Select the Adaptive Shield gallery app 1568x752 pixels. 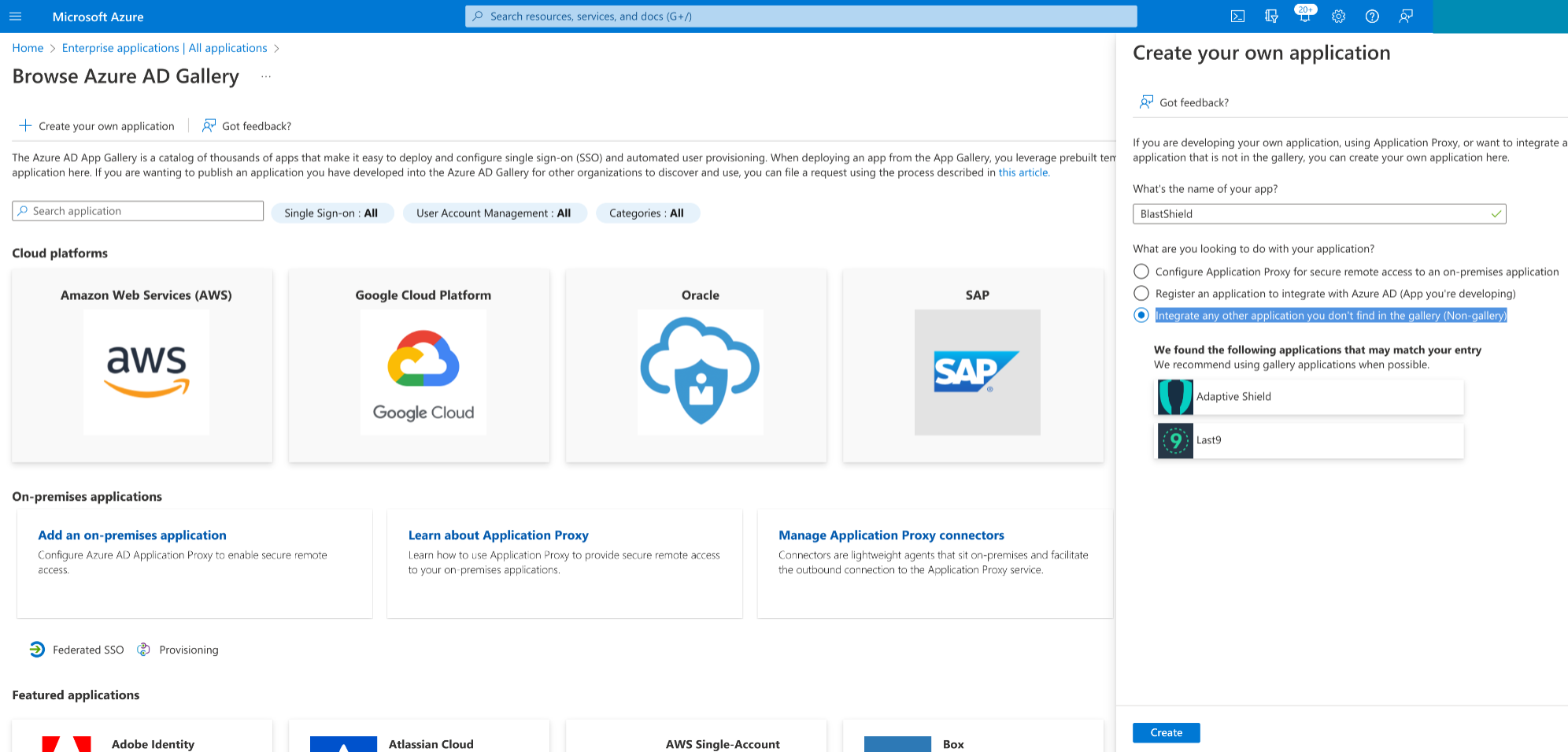(x=1308, y=397)
